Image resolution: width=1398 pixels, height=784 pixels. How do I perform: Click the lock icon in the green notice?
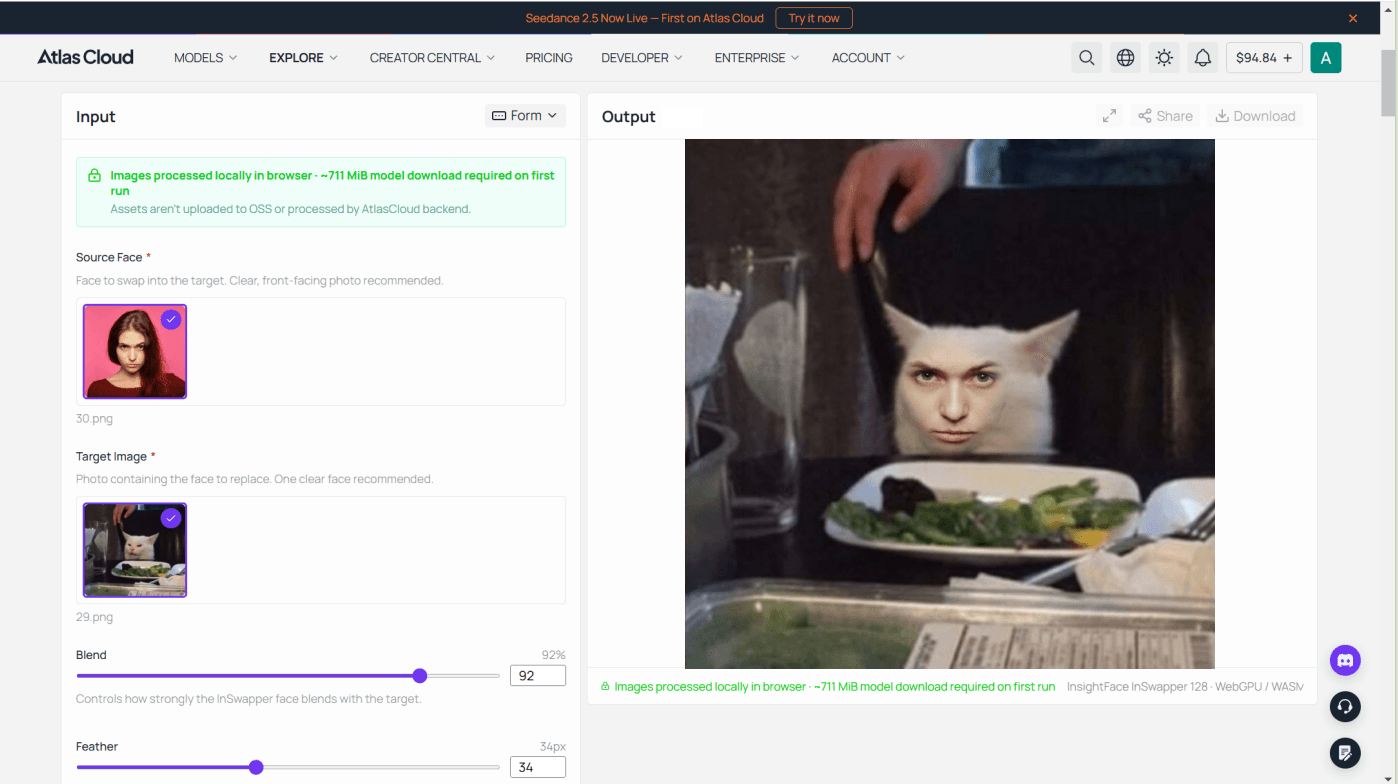94,176
